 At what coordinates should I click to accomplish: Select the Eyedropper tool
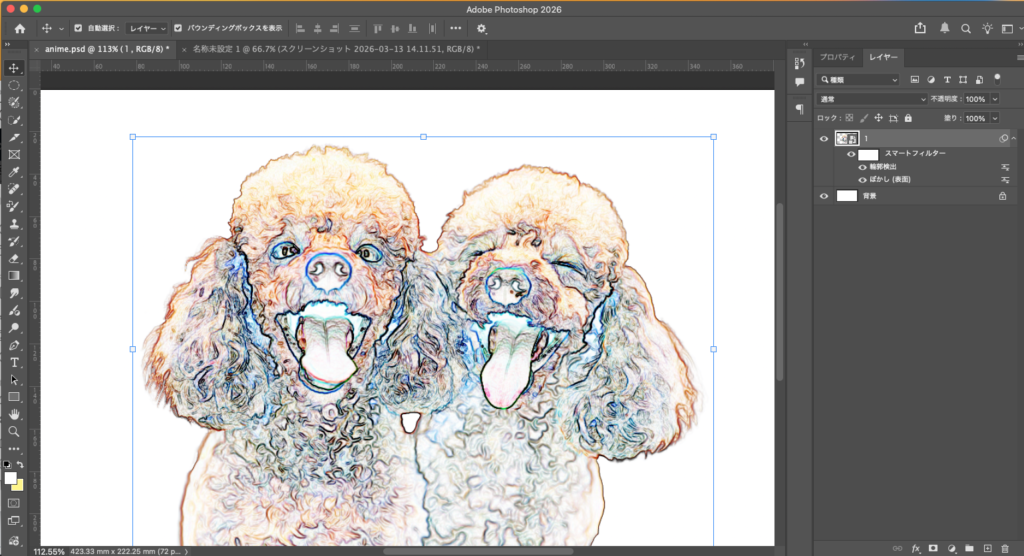[x=14, y=171]
